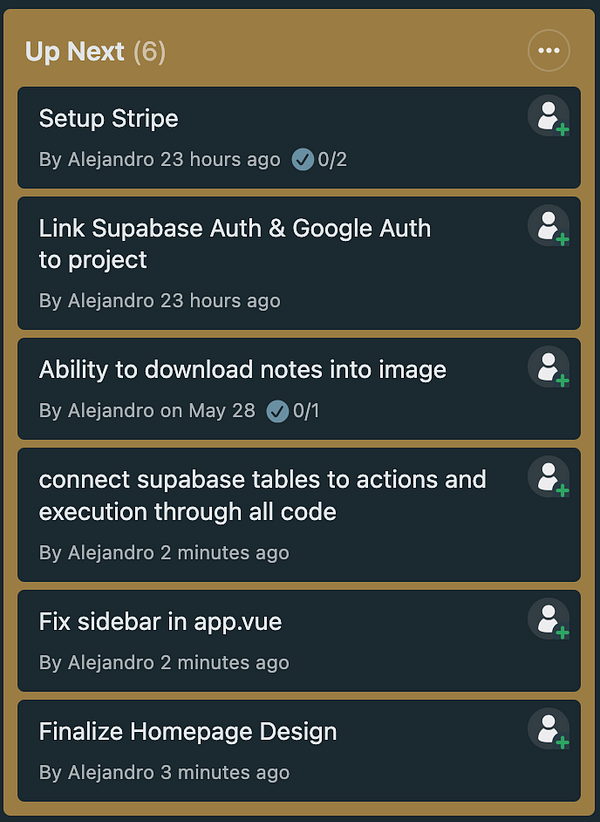
Task: Expand the ellipsis menu in the column header
Action: click(x=548, y=50)
